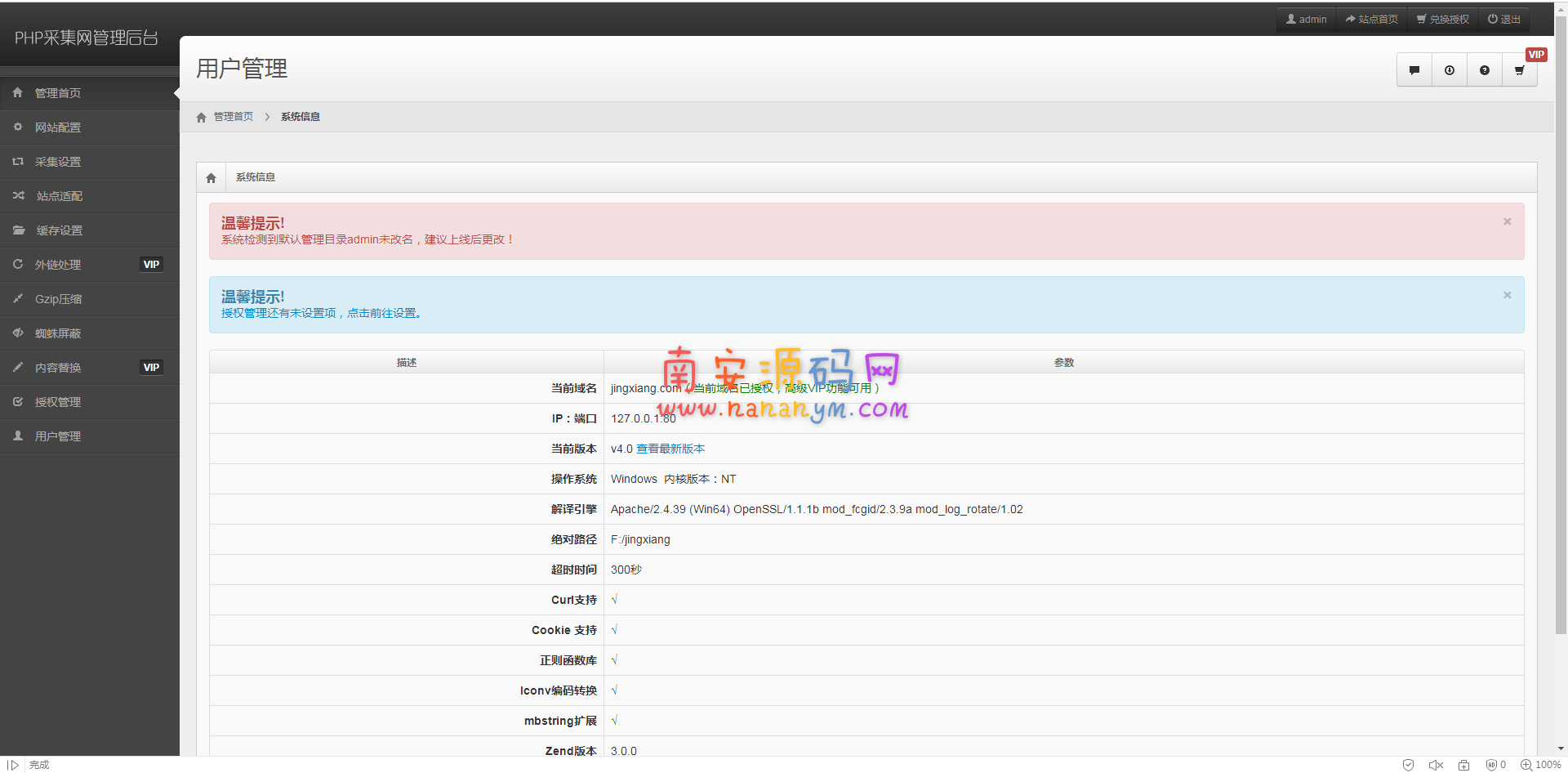The image size is (1568, 773).
Task: Click the pencil icon beside 内容替换
Action: click(x=18, y=367)
